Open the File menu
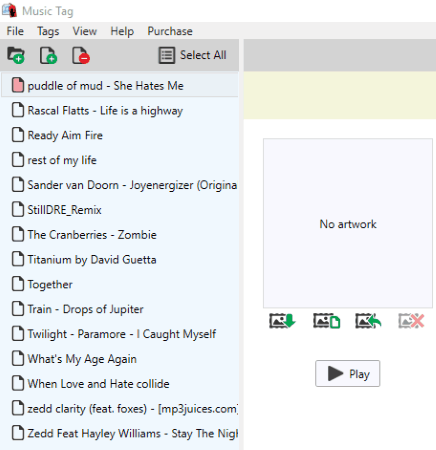Image resolution: width=436 pixels, height=450 pixels. point(15,31)
